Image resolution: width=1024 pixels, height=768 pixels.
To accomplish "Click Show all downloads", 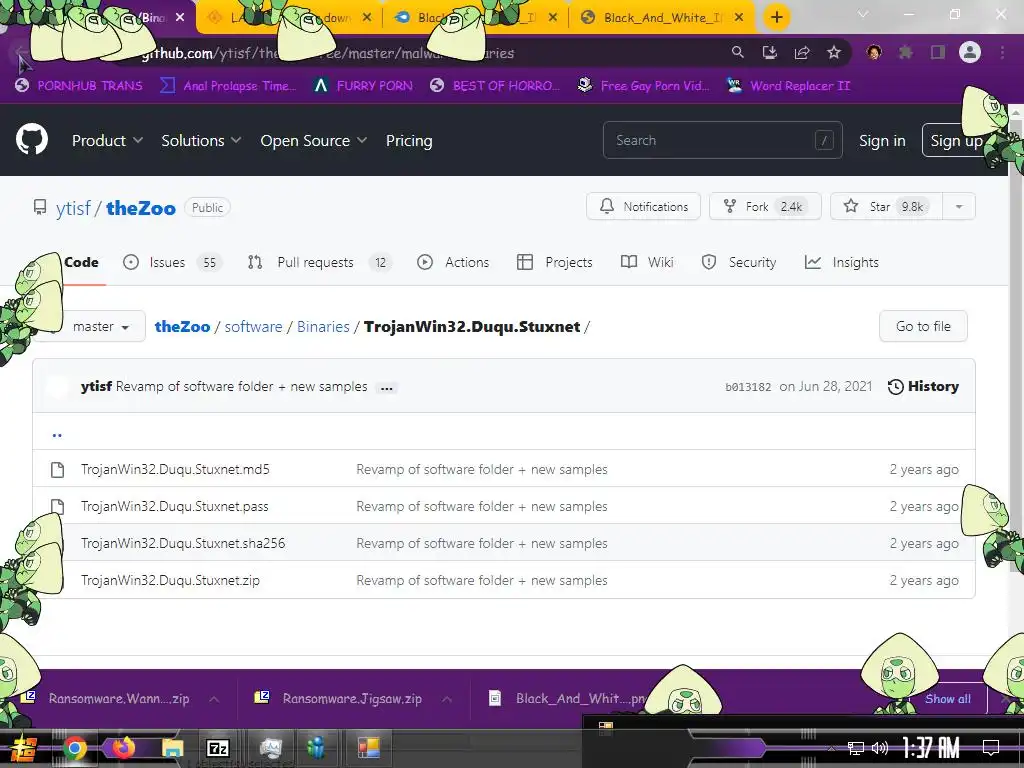I will (948, 699).
